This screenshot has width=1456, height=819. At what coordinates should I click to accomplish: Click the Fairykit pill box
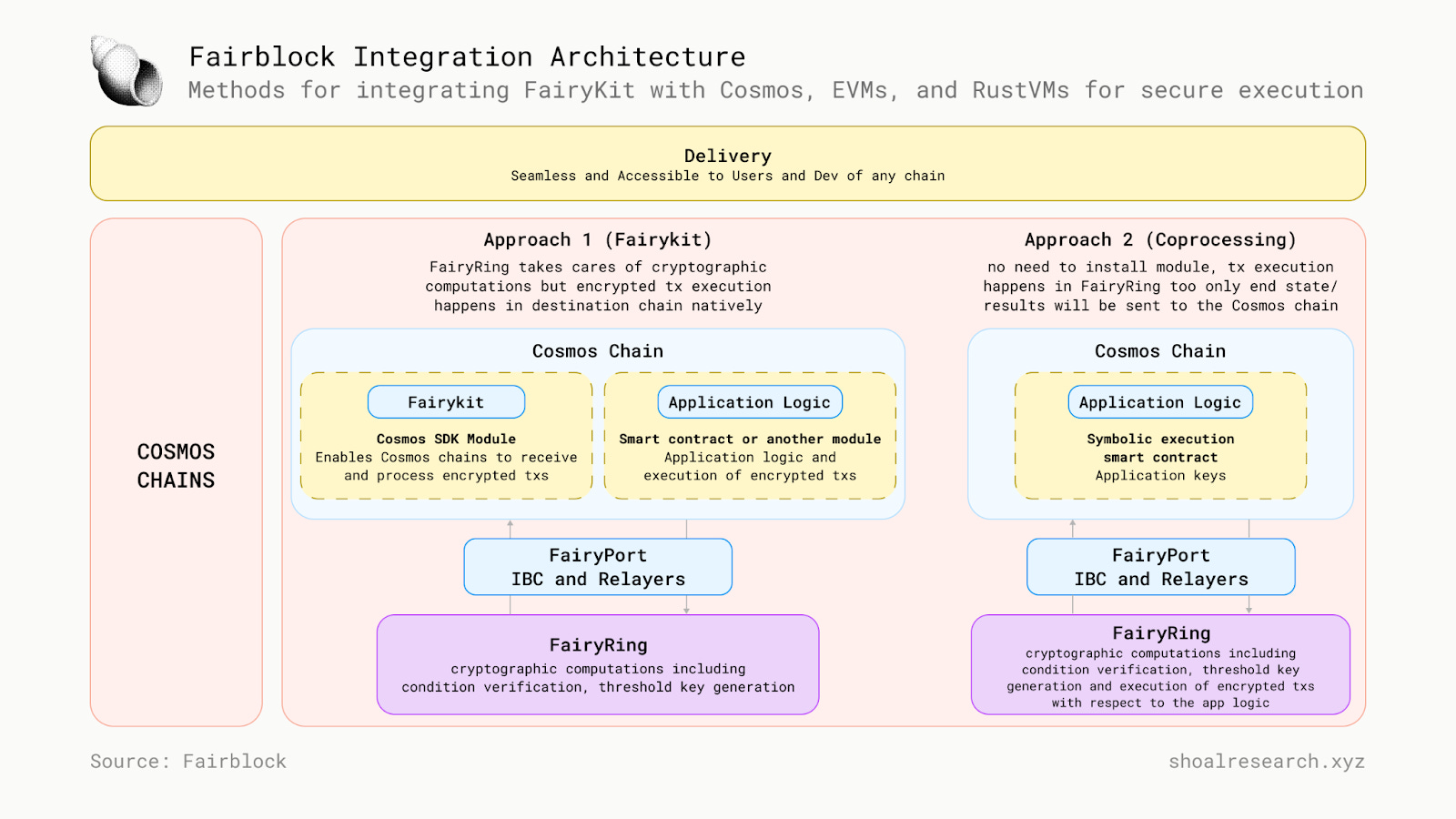pos(446,402)
